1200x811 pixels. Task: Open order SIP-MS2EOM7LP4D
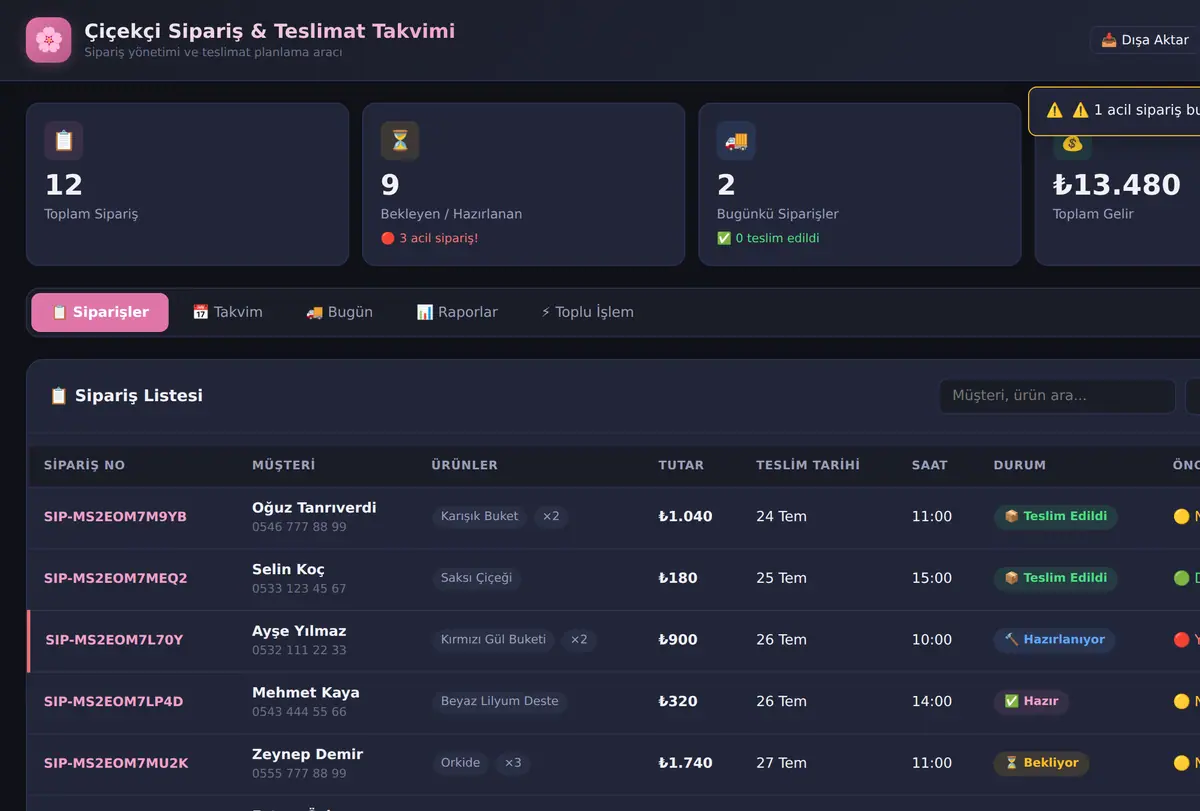(x=114, y=702)
